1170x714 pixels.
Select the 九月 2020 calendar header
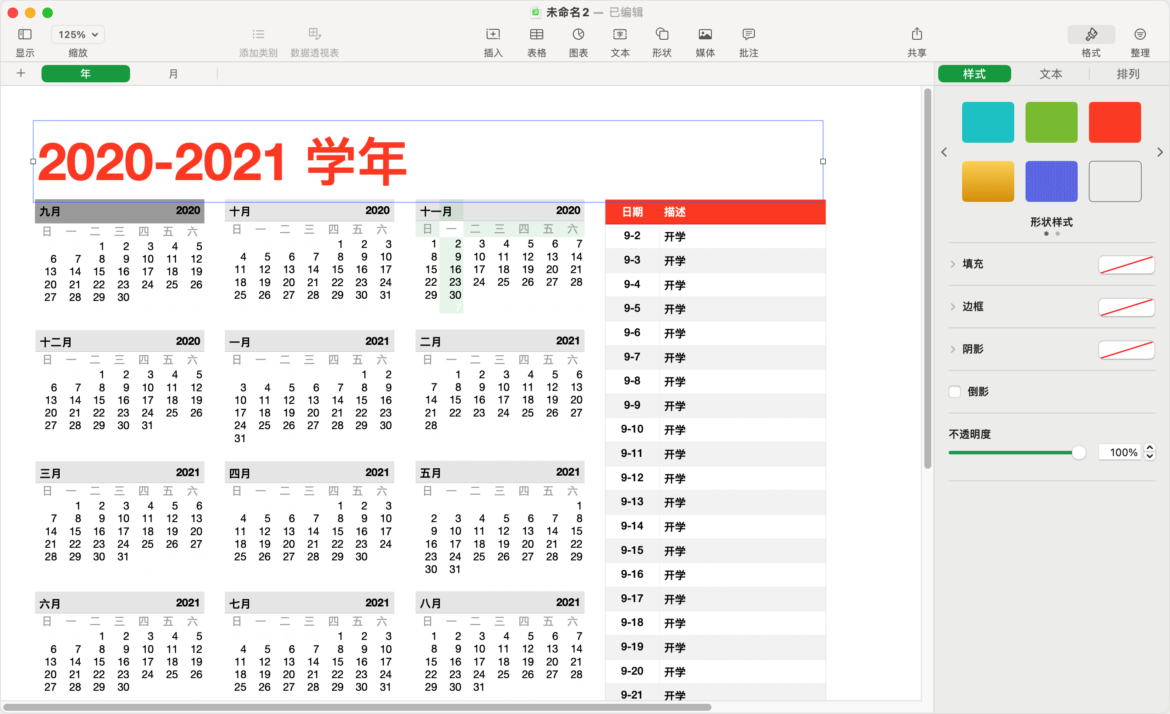pos(119,211)
